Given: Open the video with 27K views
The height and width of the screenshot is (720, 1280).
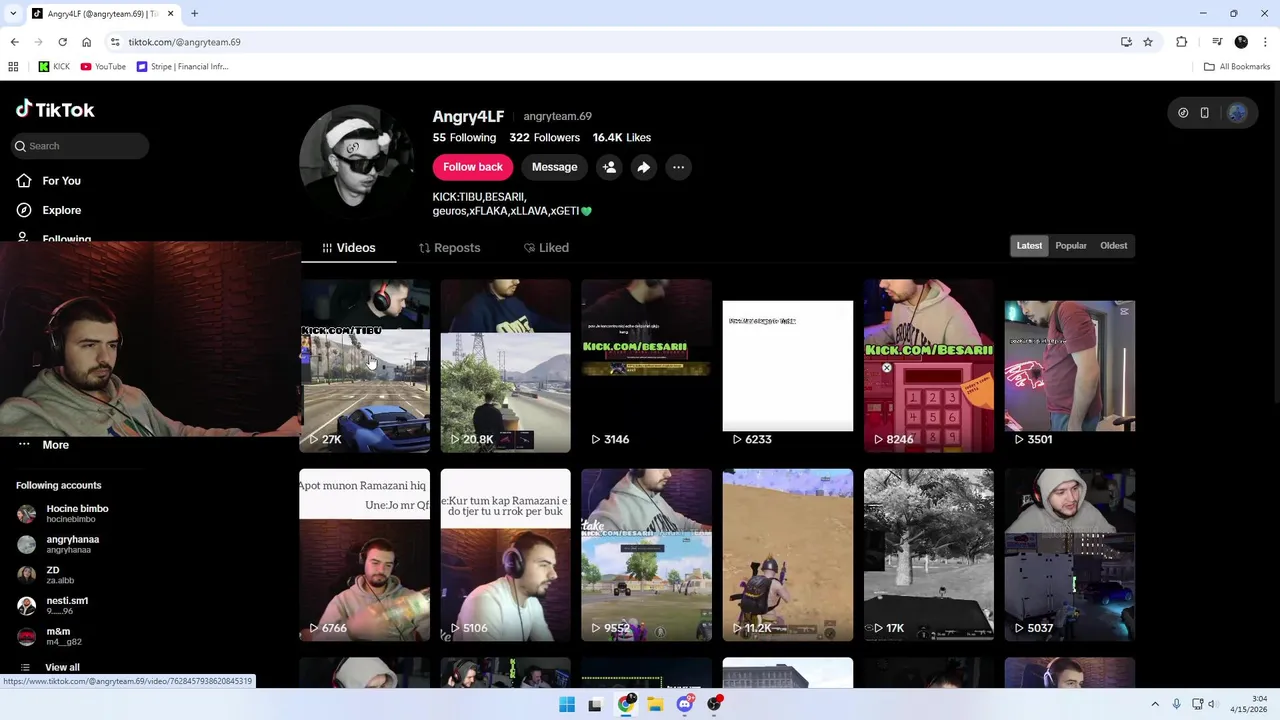Looking at the screenshot, I should tap(365, 366).
